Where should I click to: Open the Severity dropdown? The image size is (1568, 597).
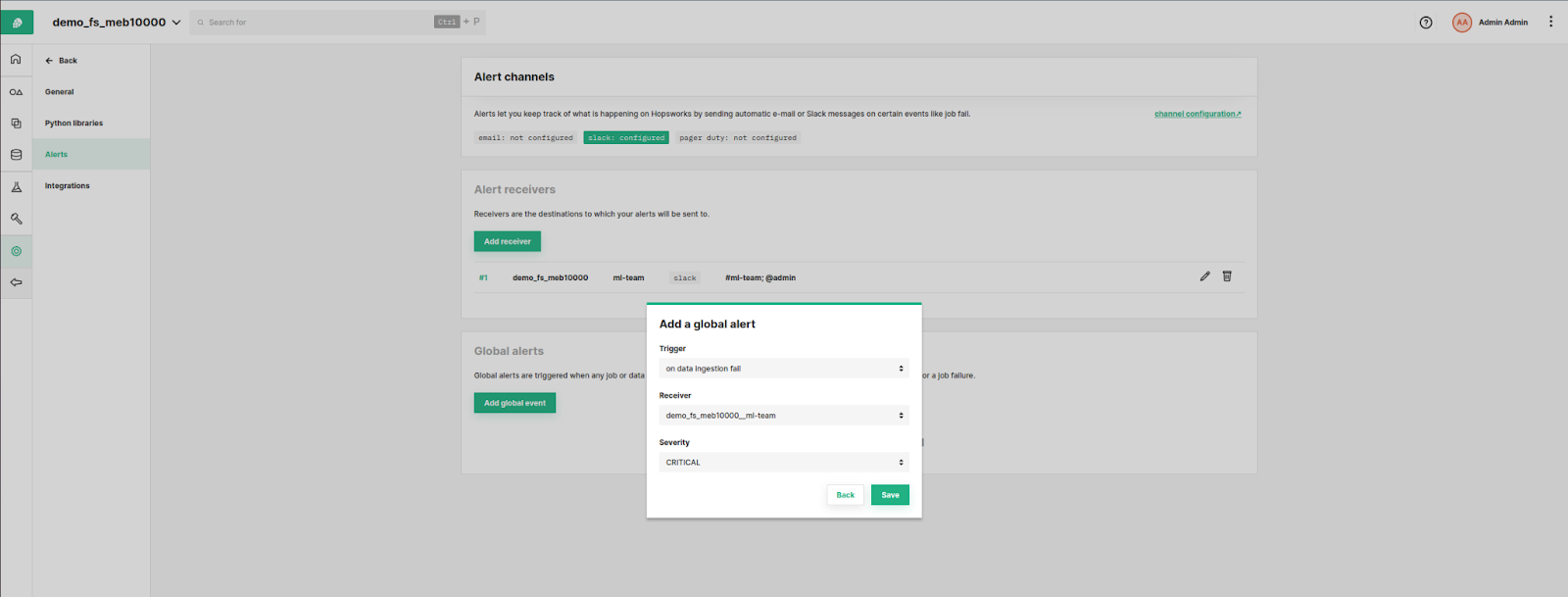pos(784,463)
